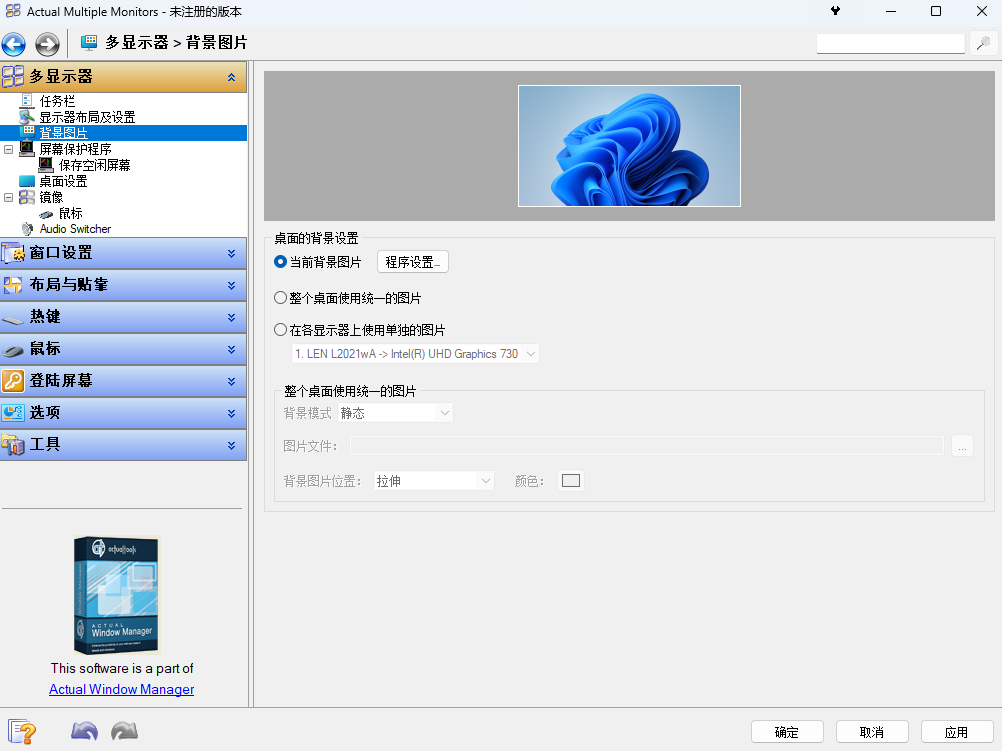Click the 确定 button
Screen dimensions: 1002x751
click(787, 732)
